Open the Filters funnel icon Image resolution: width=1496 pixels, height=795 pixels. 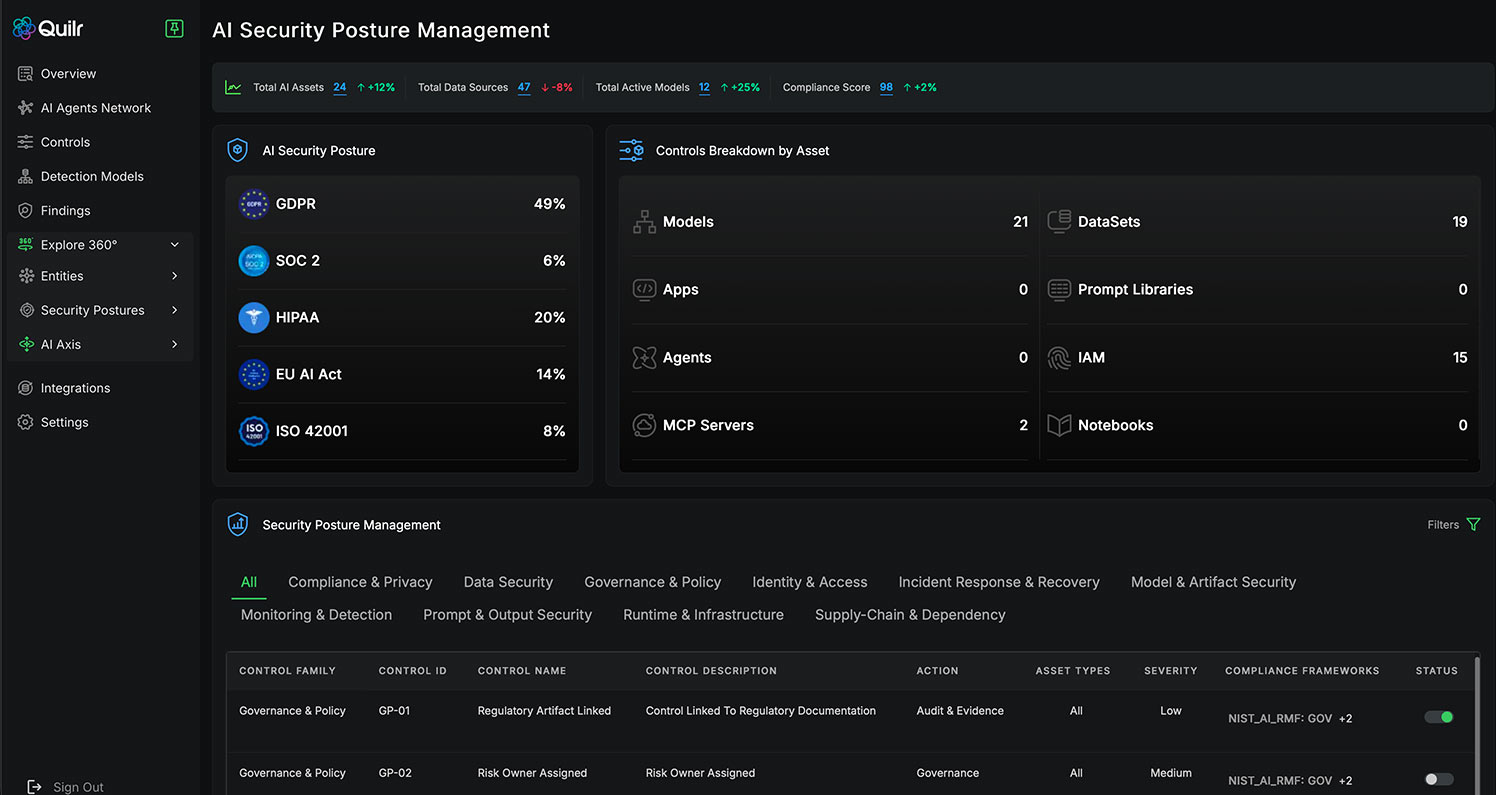click(x=1473, y=525)
